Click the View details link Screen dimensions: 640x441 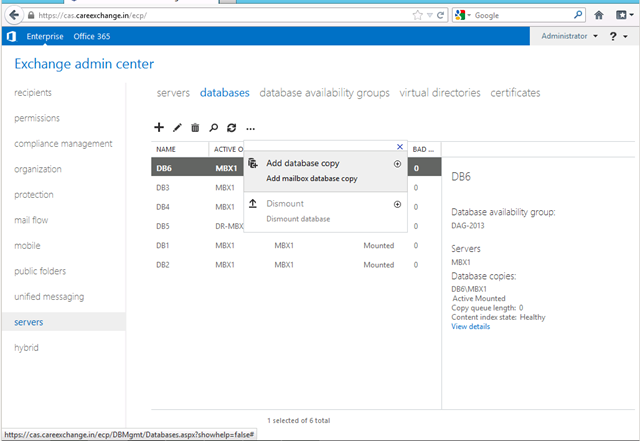(x=471, y=326)
